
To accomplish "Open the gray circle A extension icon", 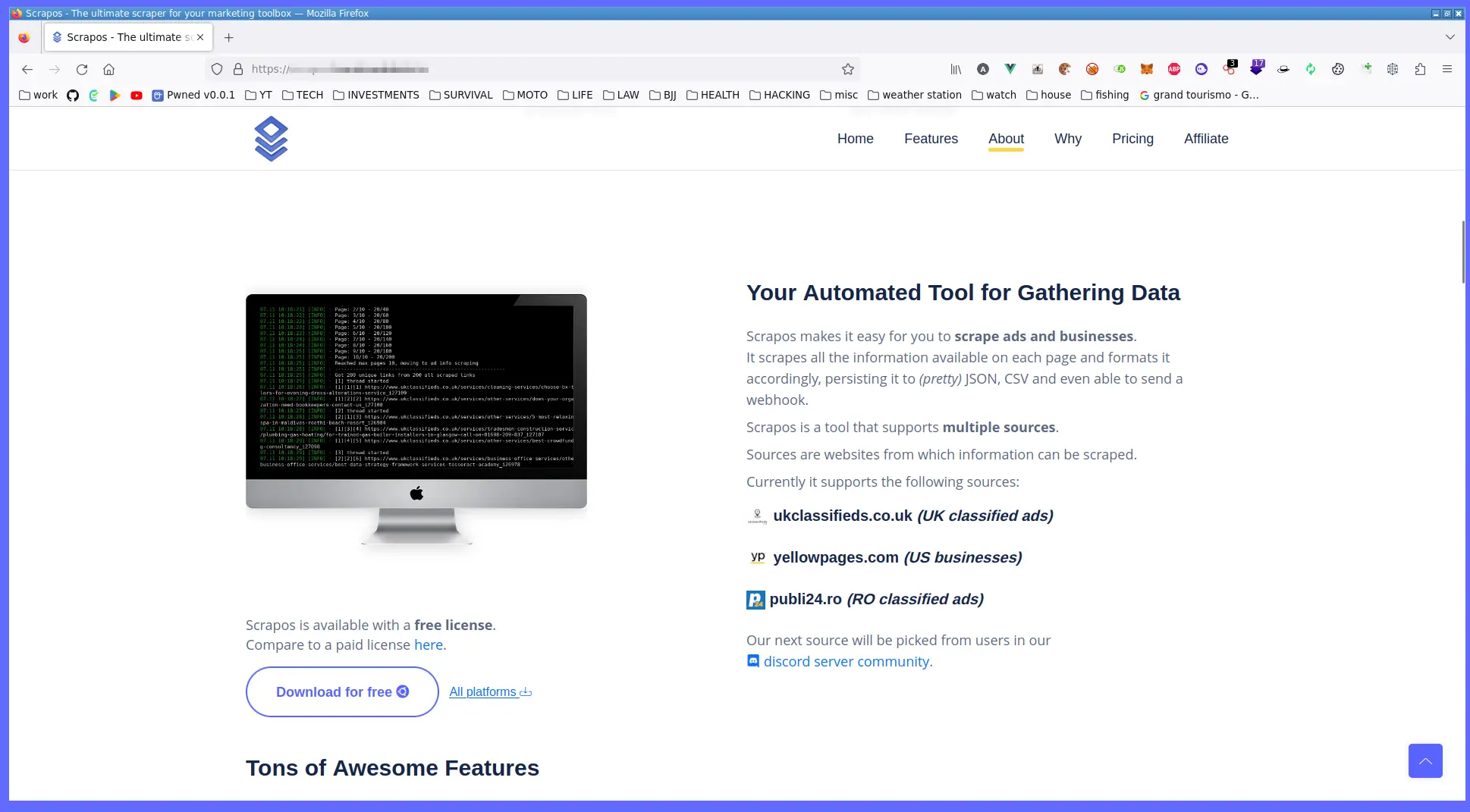I will (983, 69).
